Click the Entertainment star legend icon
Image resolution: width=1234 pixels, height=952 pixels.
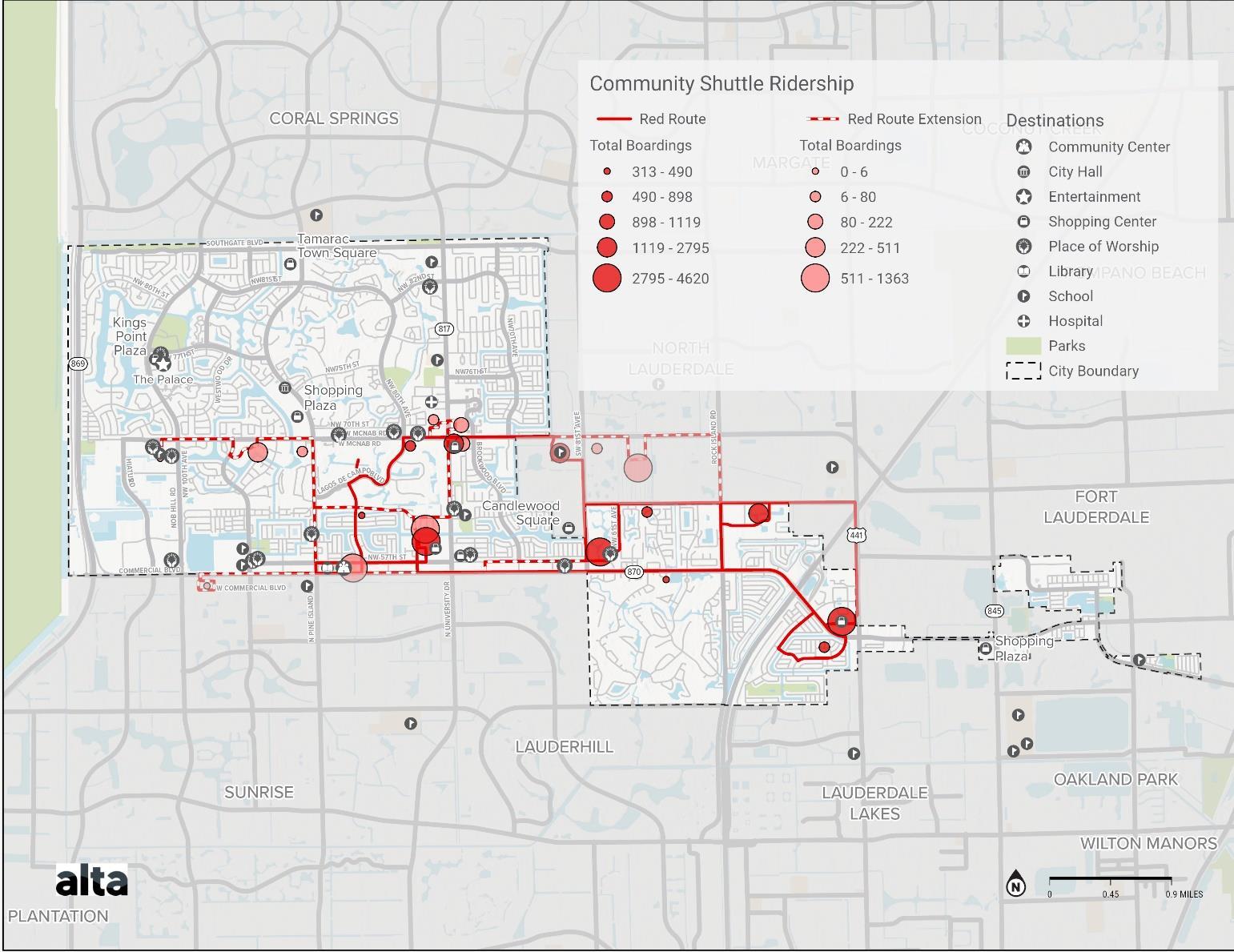[1023, 196]
